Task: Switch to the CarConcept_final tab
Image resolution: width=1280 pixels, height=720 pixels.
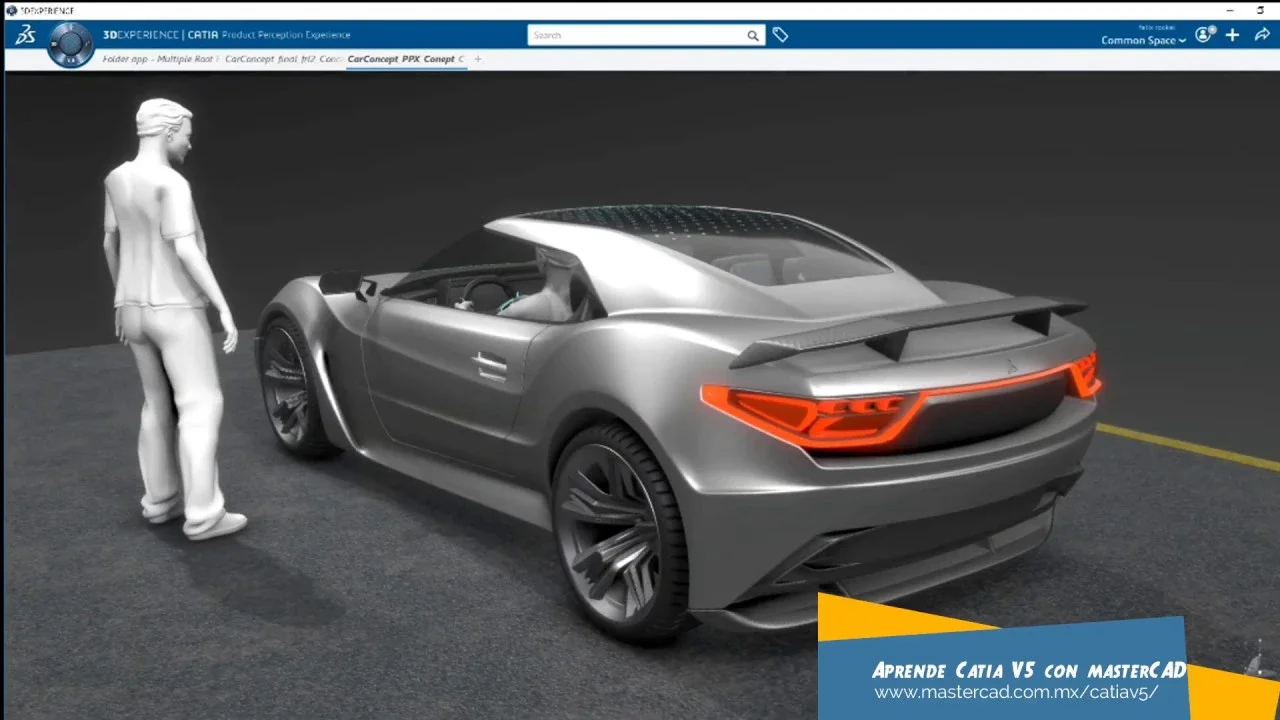Action: [x=284, y=59]
